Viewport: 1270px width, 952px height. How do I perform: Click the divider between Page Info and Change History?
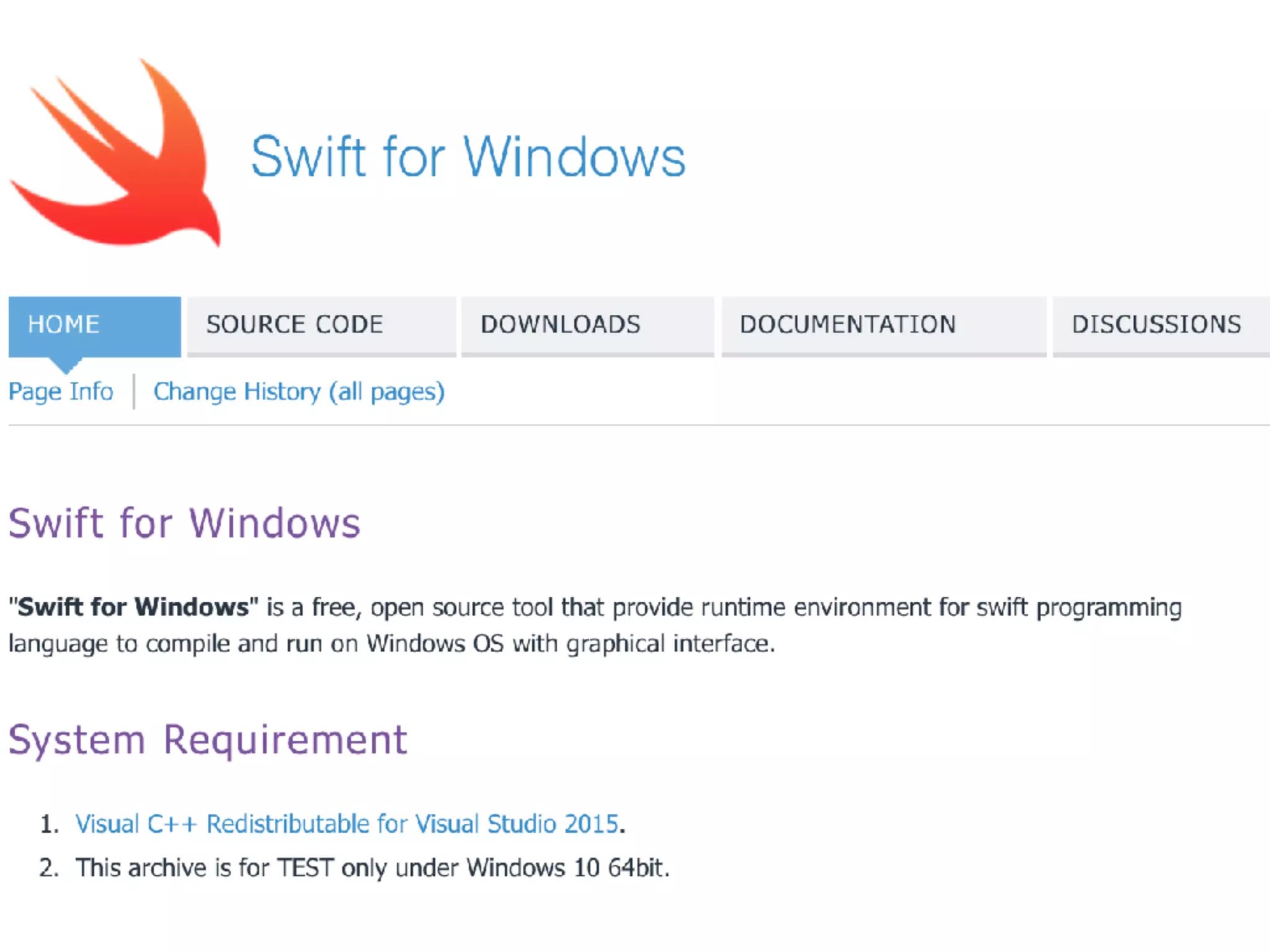[x=134, y=392]
